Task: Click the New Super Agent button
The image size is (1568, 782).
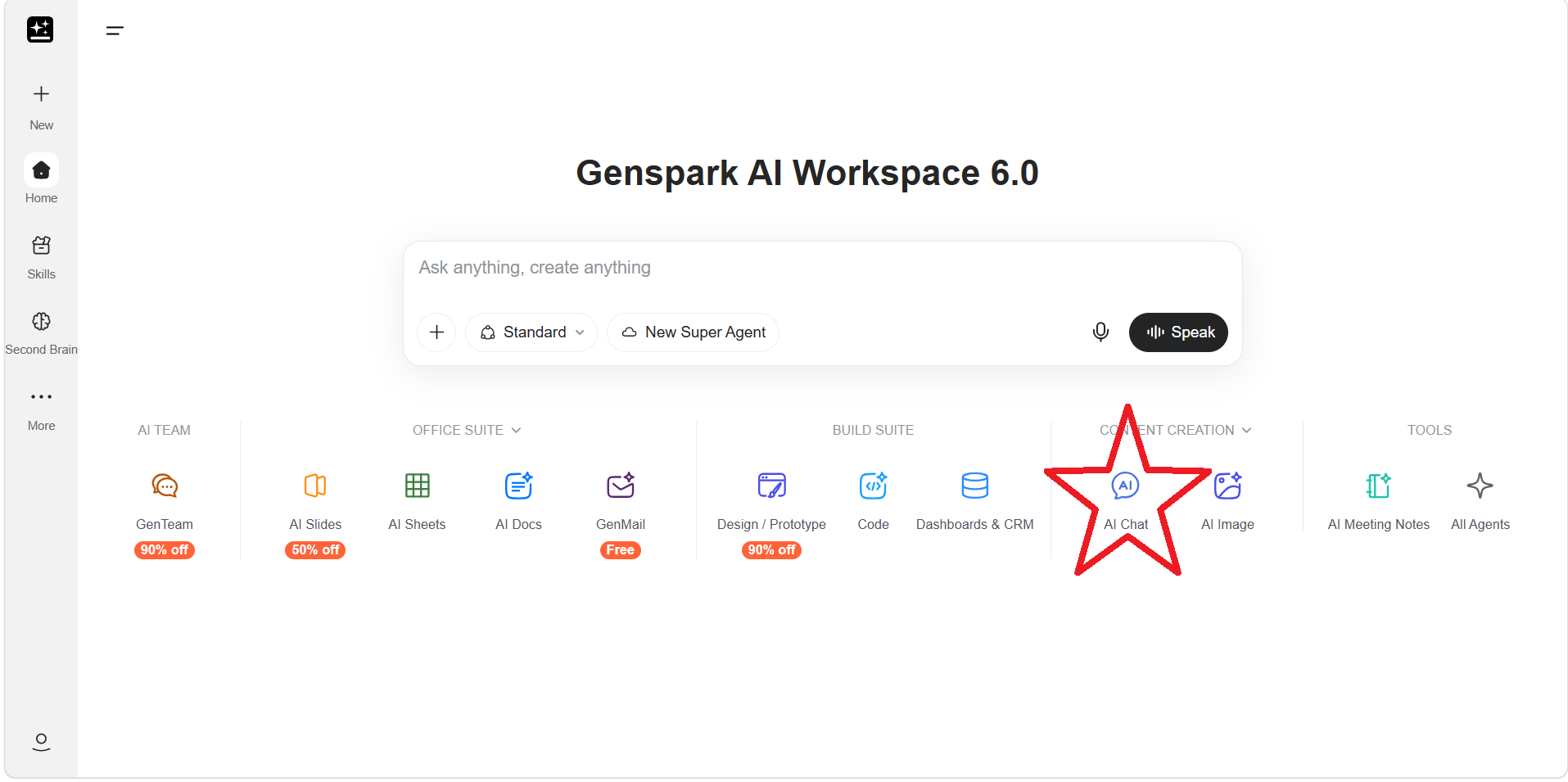Action: 693,332
